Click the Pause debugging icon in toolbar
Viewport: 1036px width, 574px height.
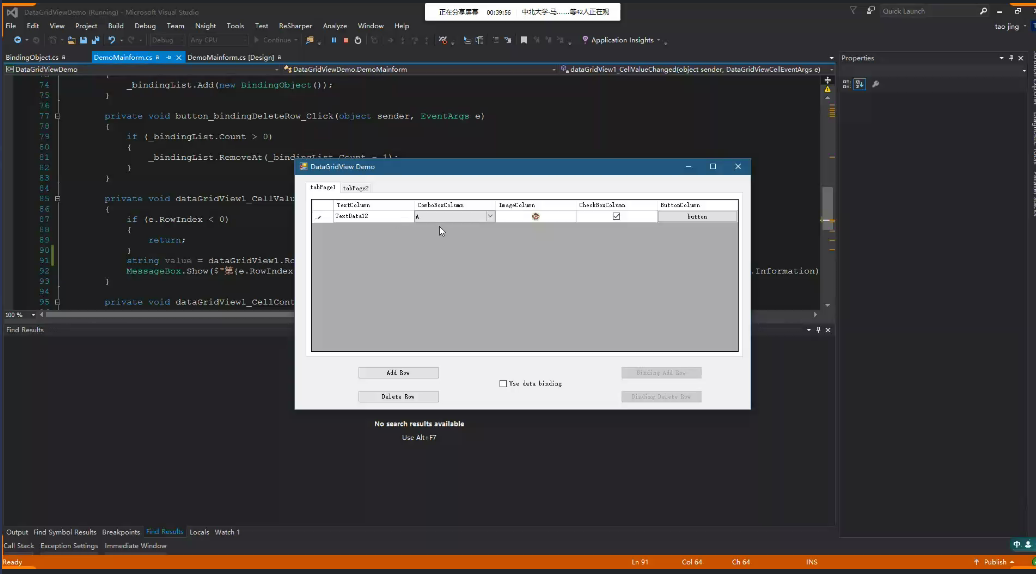[333, 40]
